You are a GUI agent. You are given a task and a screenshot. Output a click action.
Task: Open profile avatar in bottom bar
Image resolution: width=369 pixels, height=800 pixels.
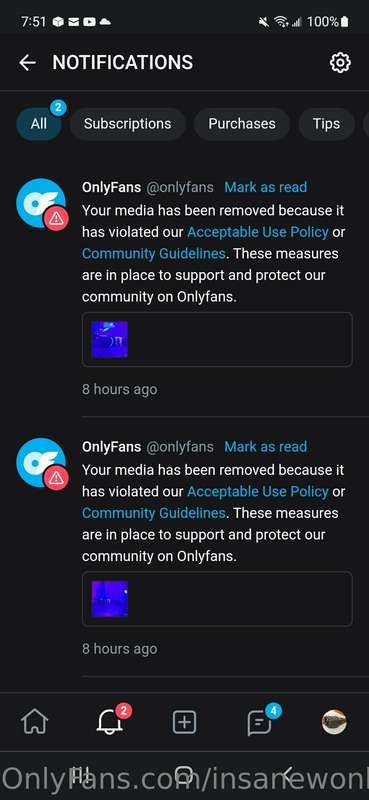coord(334,722)
